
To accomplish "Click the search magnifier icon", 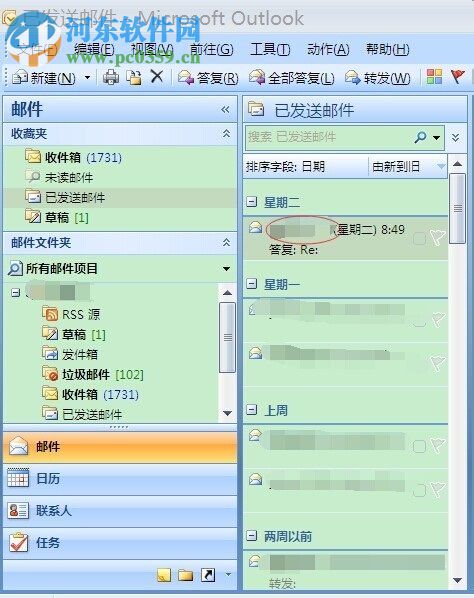I will [420, 137].
